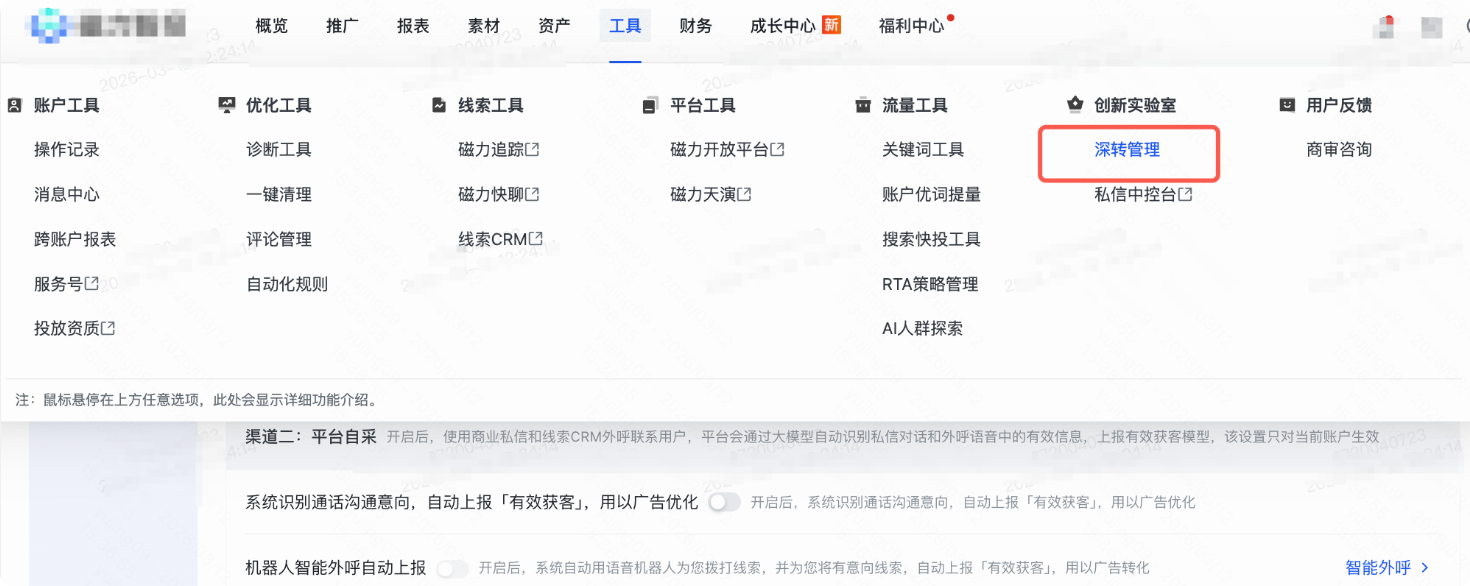Switch to the 推广 tab

point(343,26)
